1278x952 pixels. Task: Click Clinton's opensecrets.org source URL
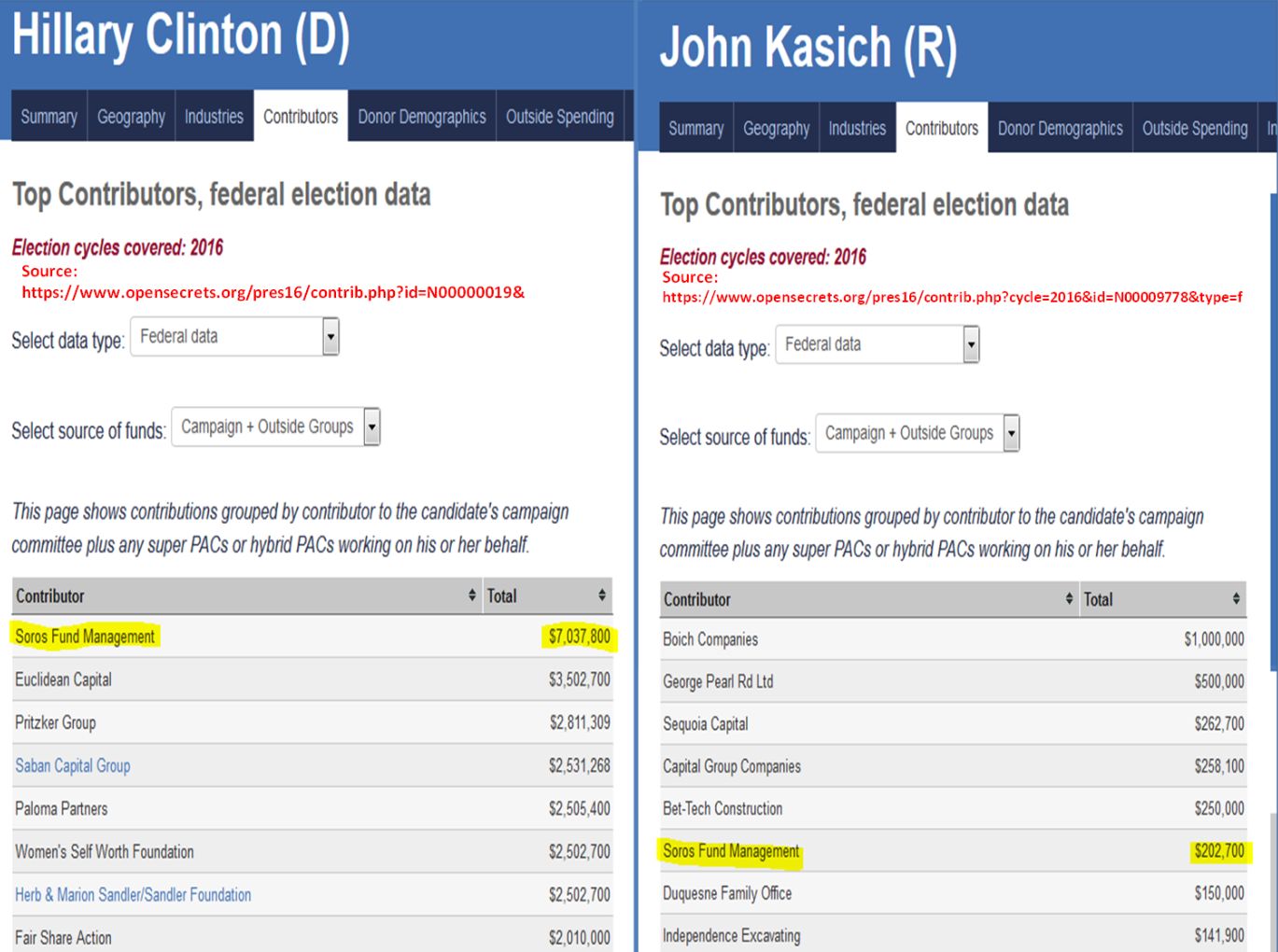tap(274, 292)
